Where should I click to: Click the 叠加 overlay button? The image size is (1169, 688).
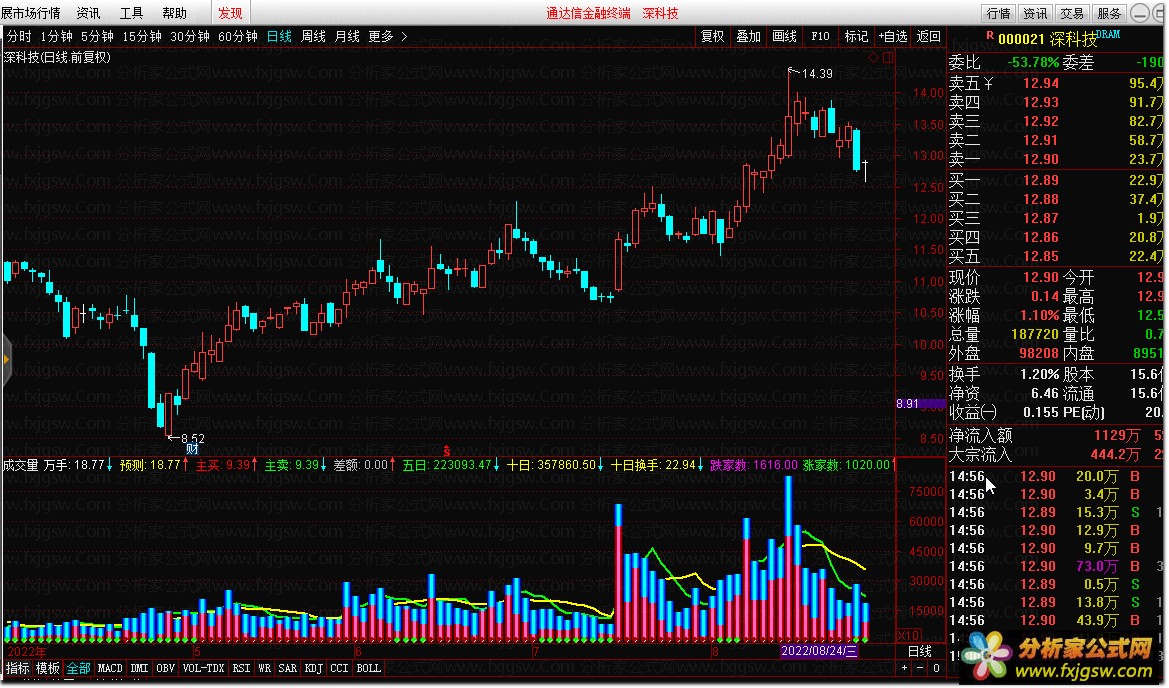[749, 36]
